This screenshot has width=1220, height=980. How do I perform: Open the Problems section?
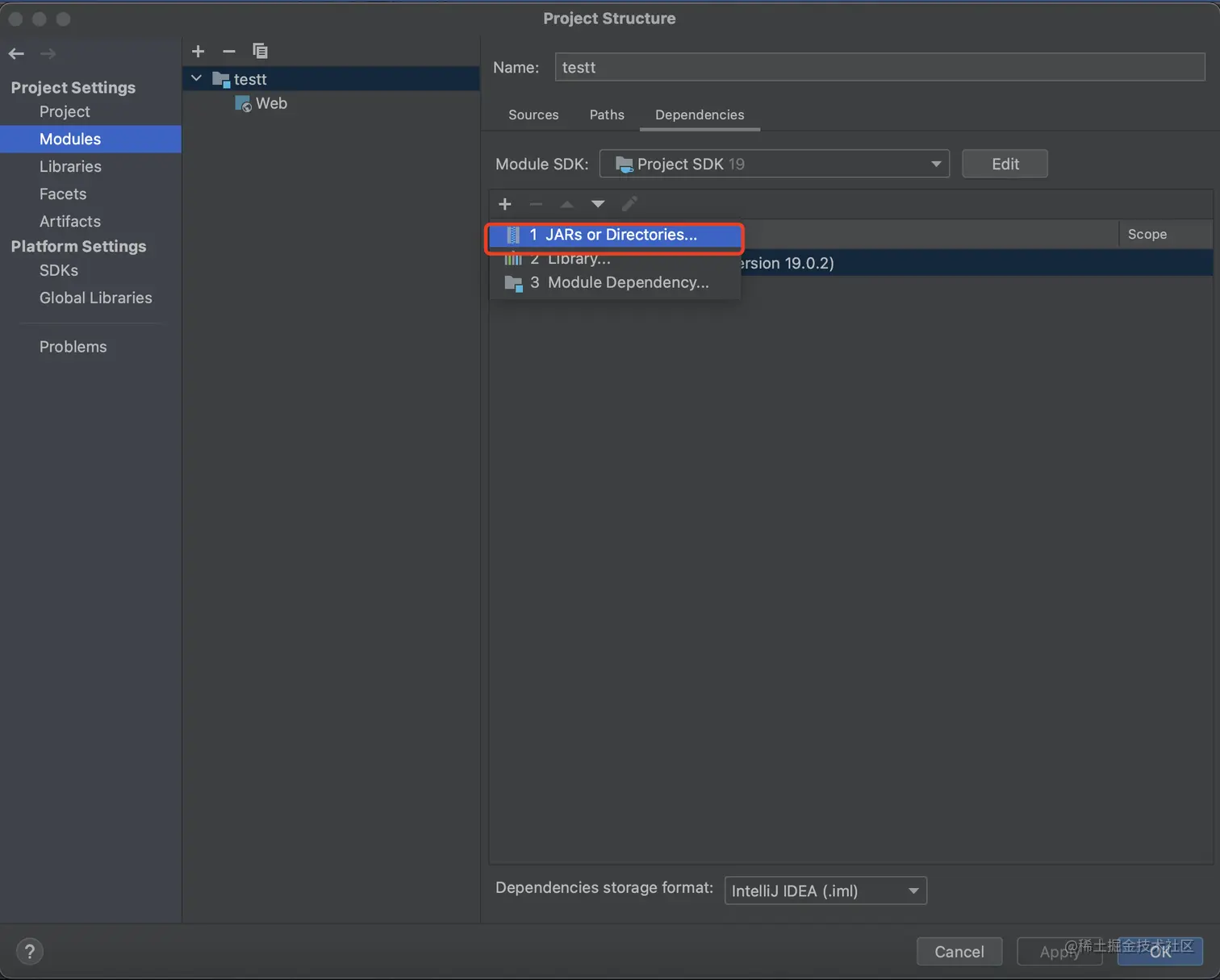(90, 347)
